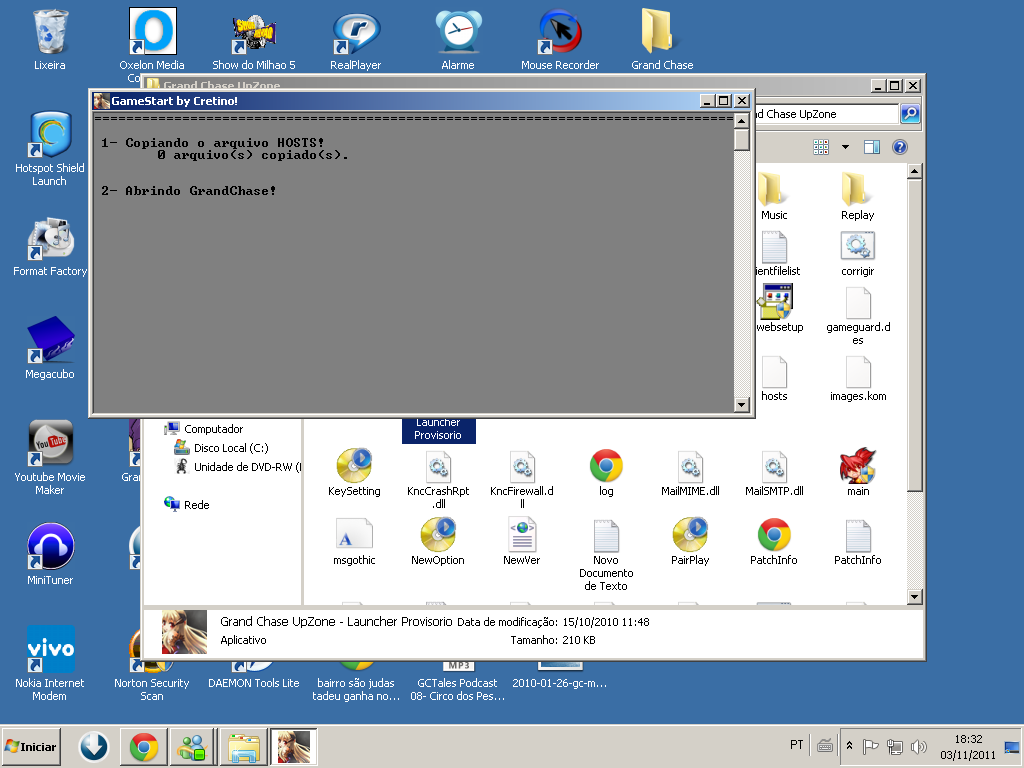Launch Format Factory from desktop
This screenshot has height=768, width=1024.
point(50,240)
